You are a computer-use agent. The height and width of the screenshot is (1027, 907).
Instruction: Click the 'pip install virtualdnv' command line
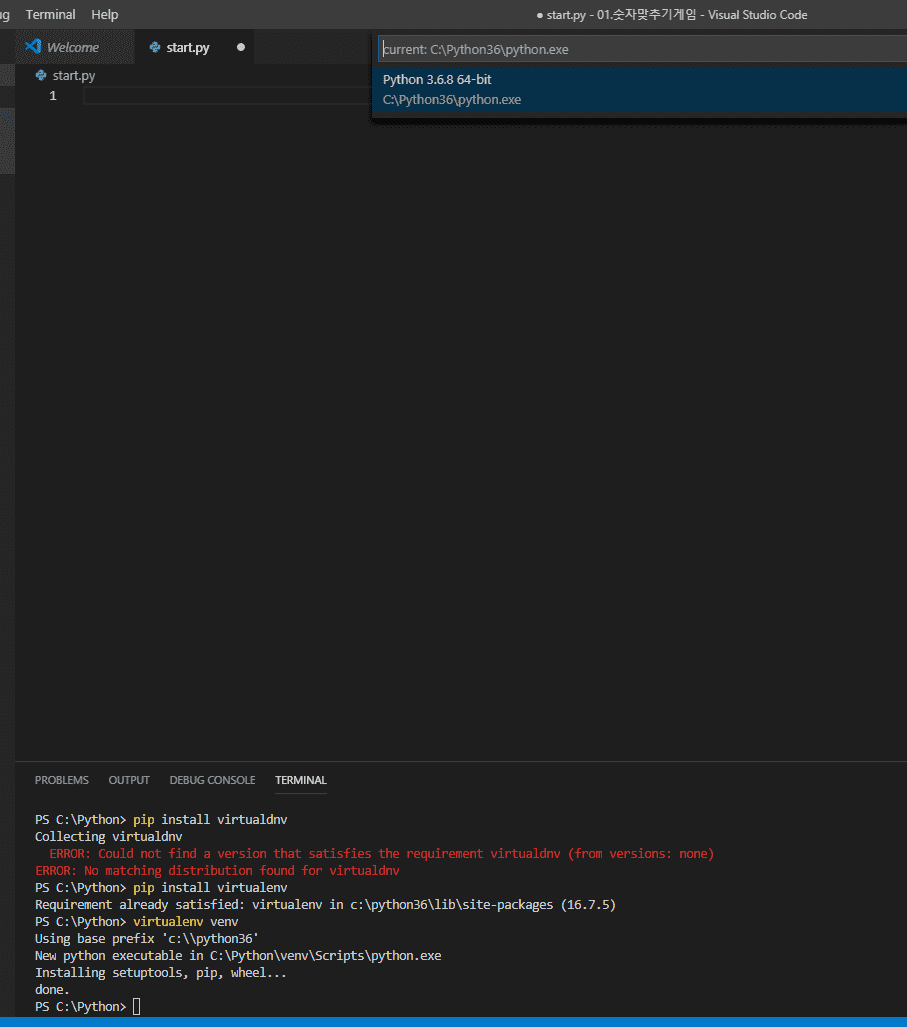161,819
